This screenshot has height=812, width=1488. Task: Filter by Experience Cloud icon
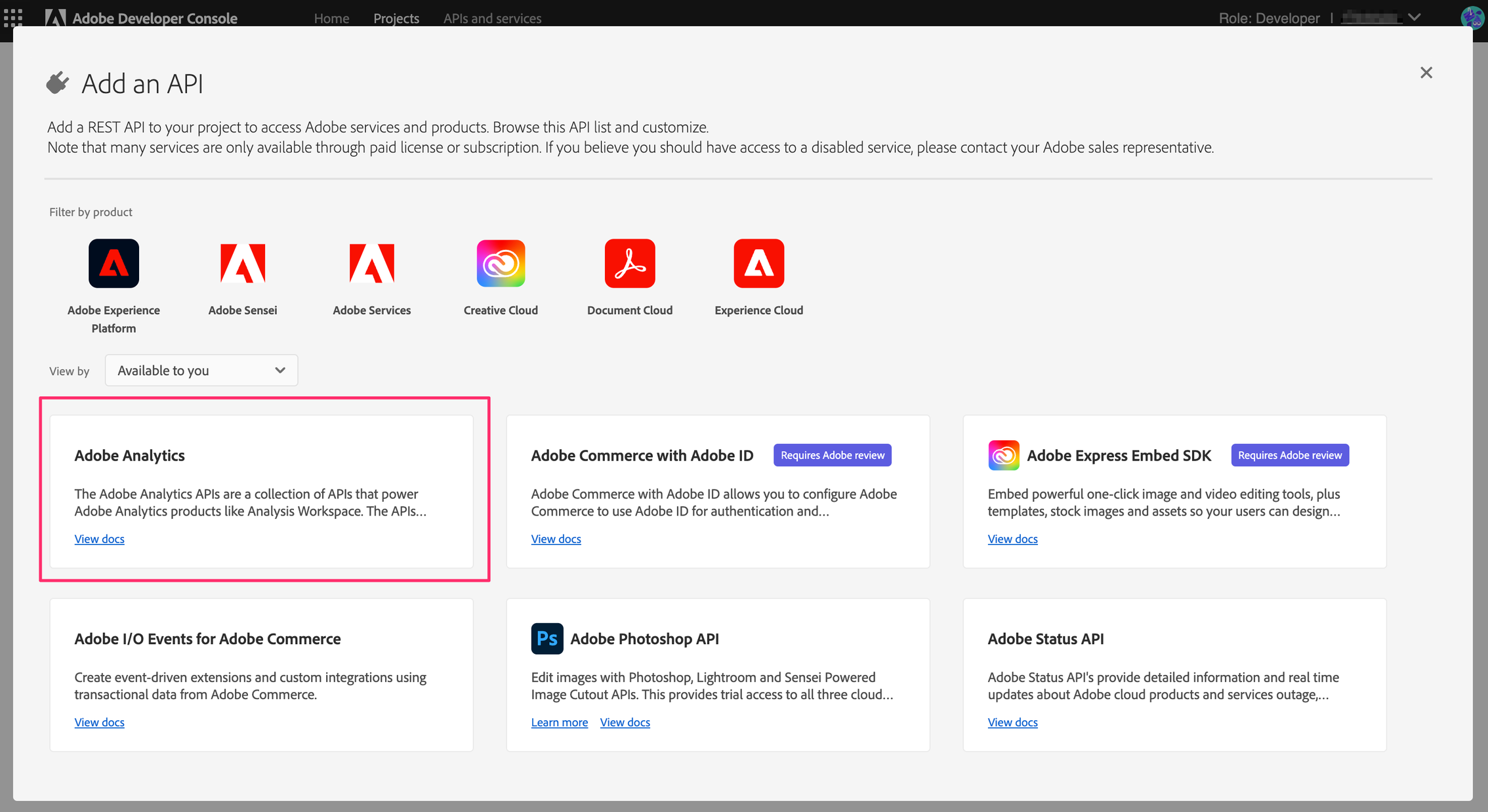(759, 264)
